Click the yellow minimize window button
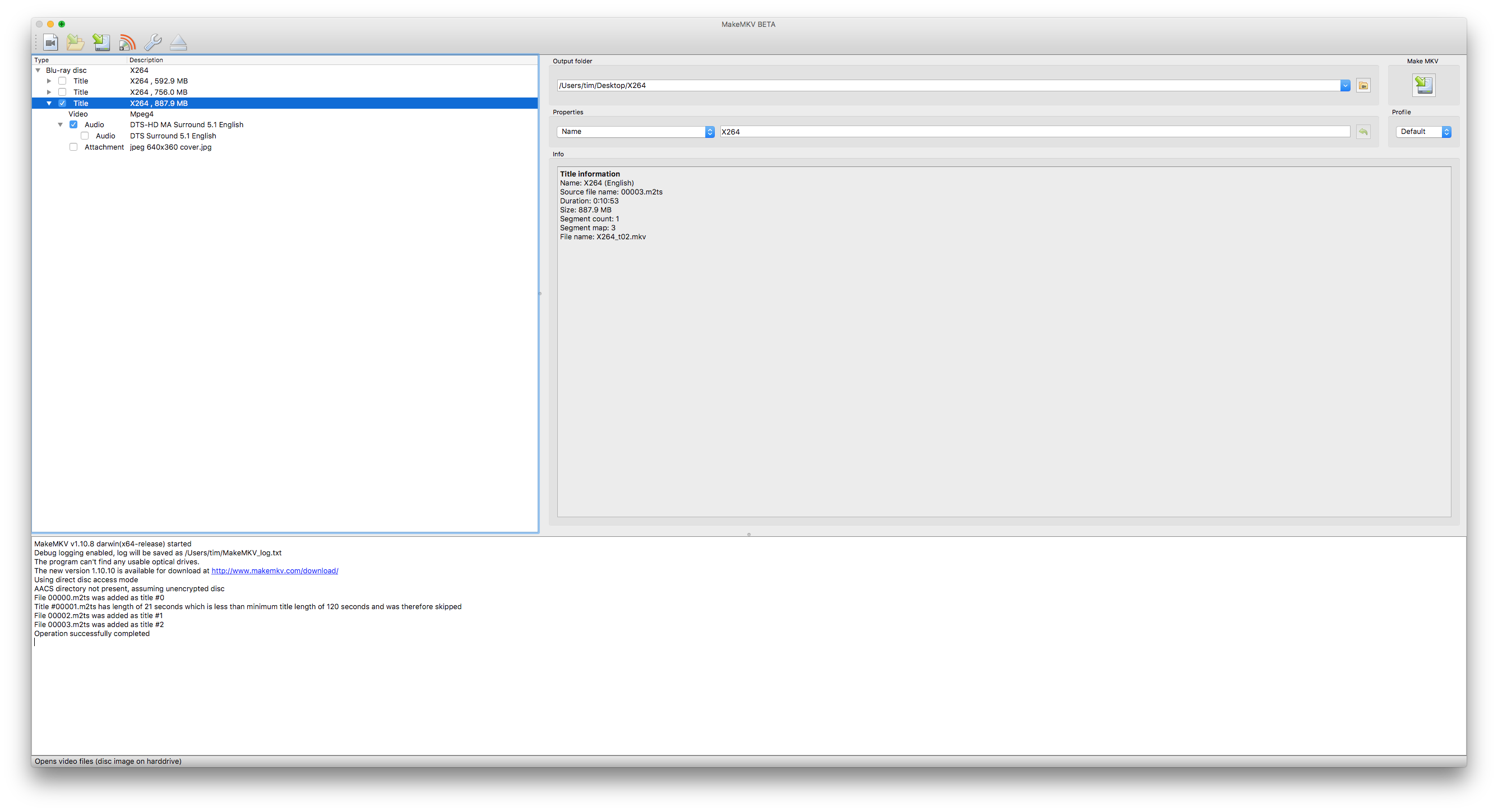The width and height of the screenshot is (1498, 812). pyautogui.click(x=50, y=24)
